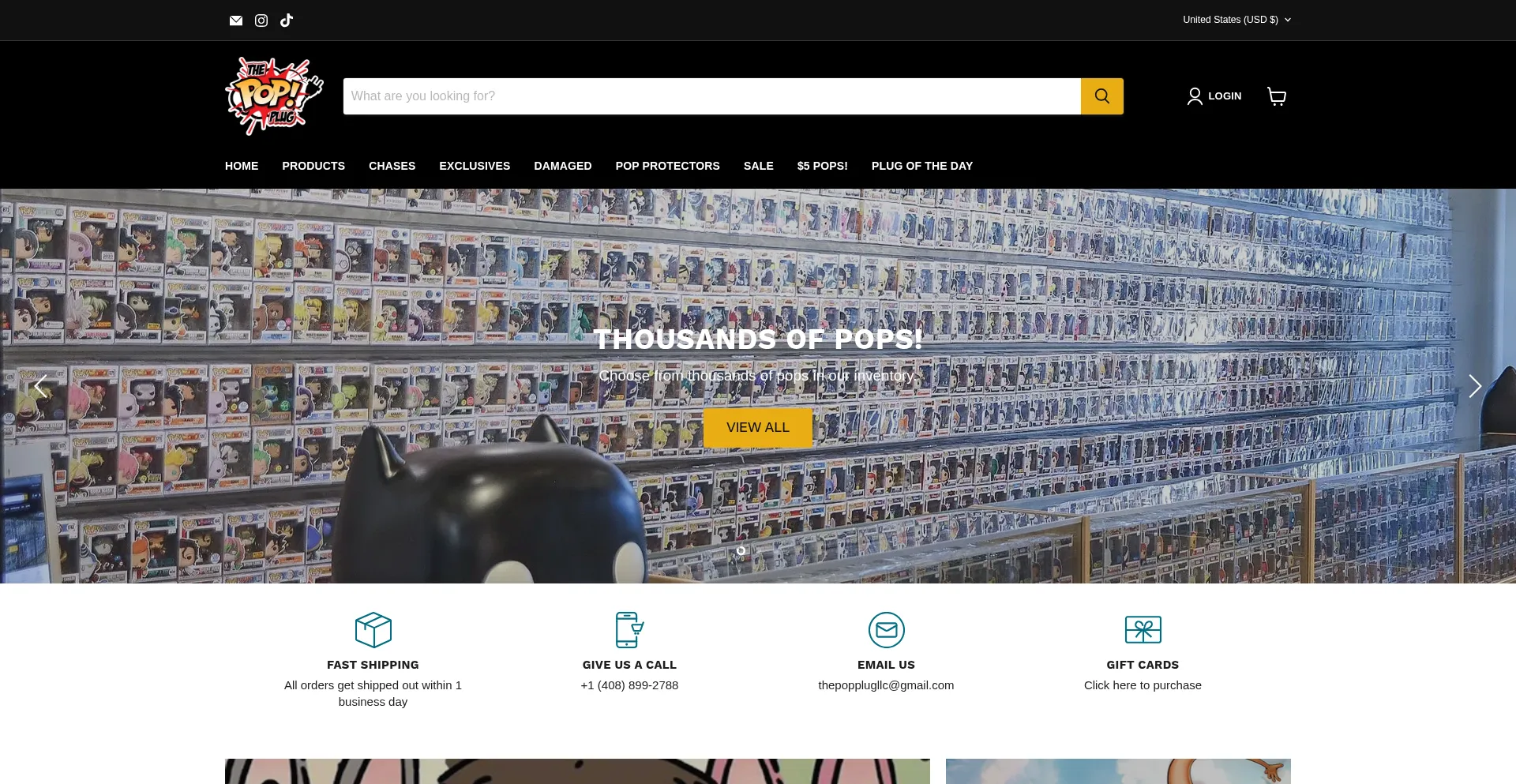Viewport: 1516px width, 784px height.
Task: Click the Fast Shipping box icon
Action: point(373,630)
